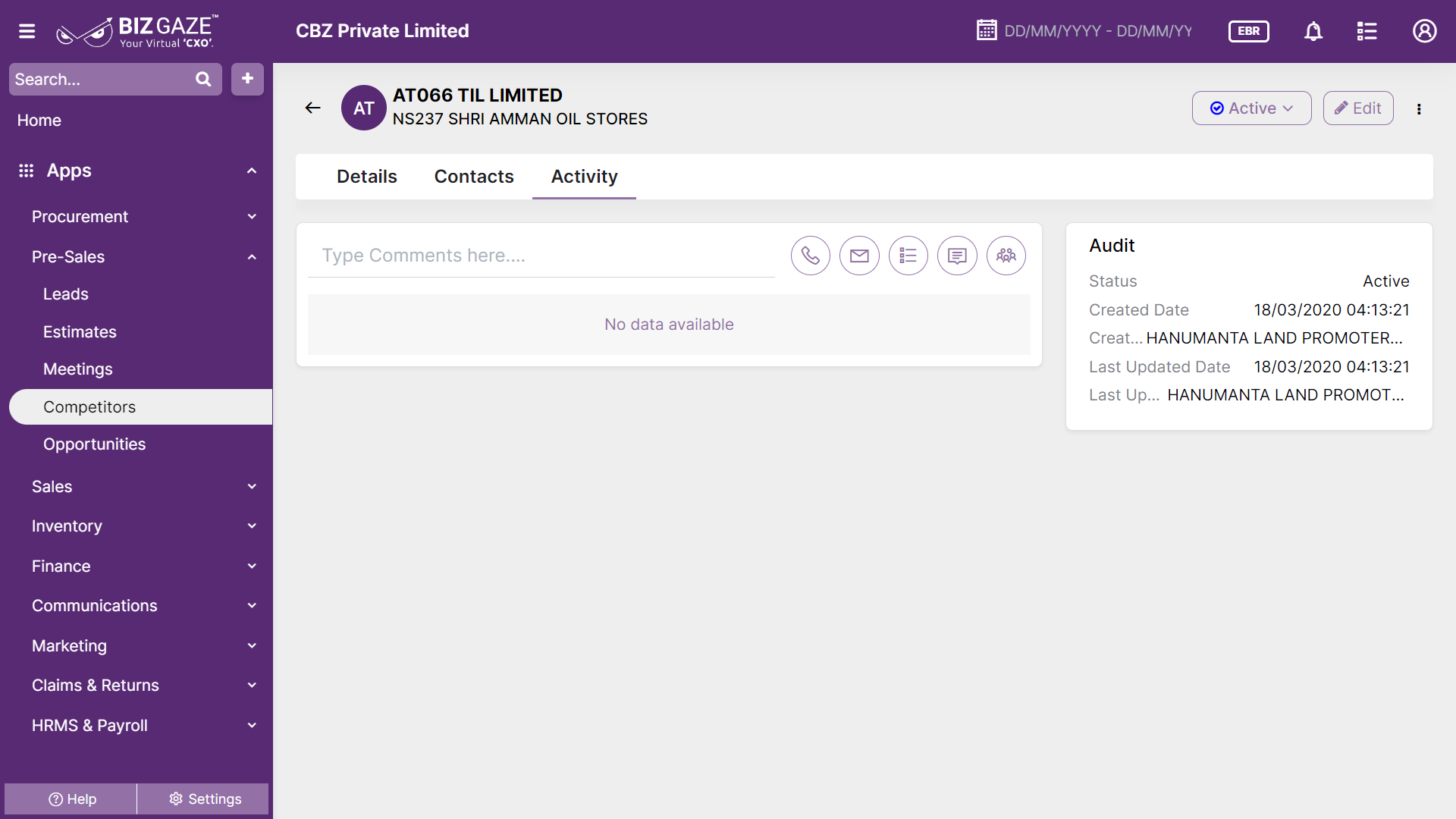Viewport: 1456px width, 819px height.
Task: Select Competitors in the sidebar
Action: pos(141,407)
